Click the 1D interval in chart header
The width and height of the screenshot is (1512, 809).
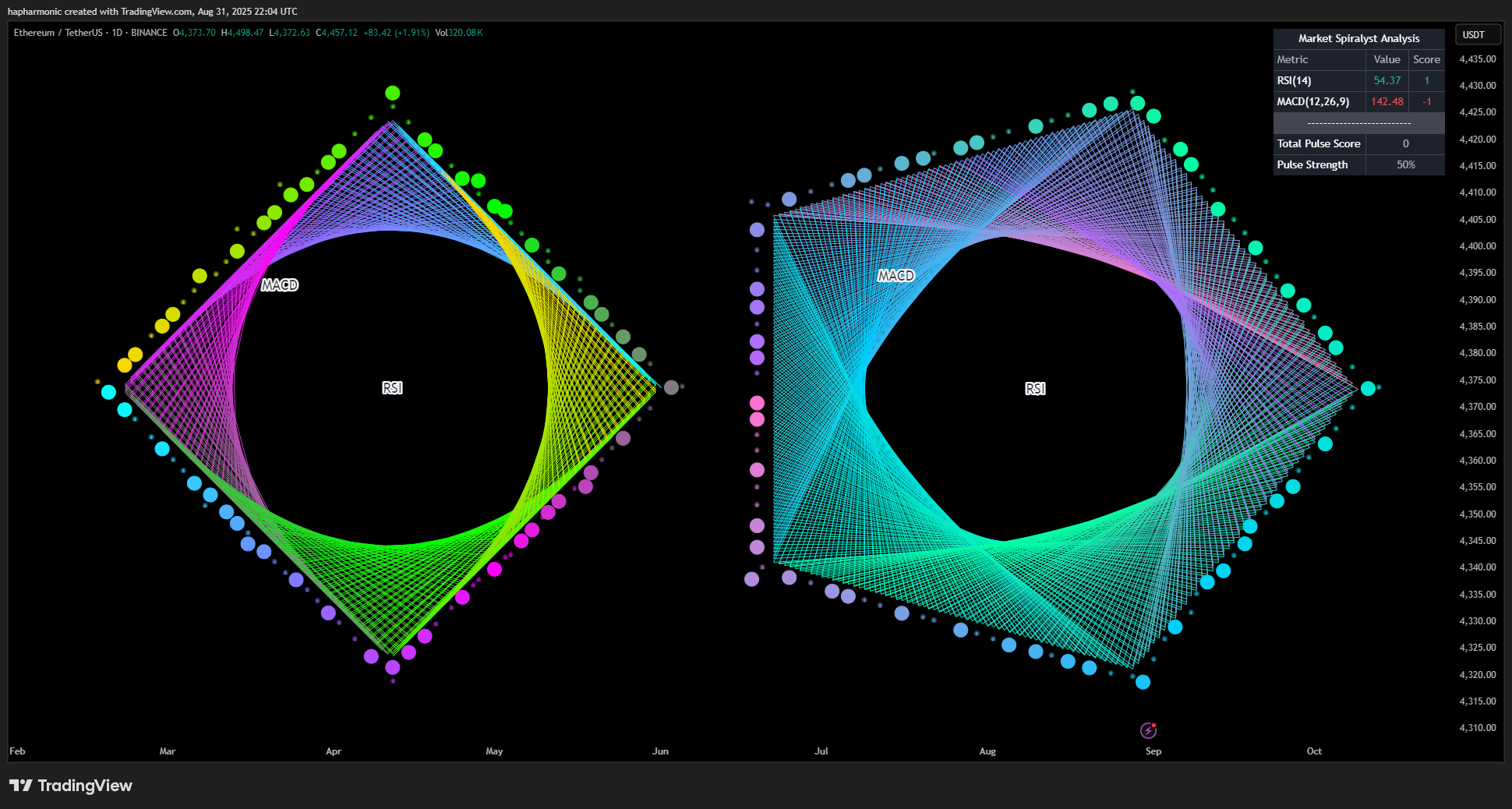pos(117,33)
